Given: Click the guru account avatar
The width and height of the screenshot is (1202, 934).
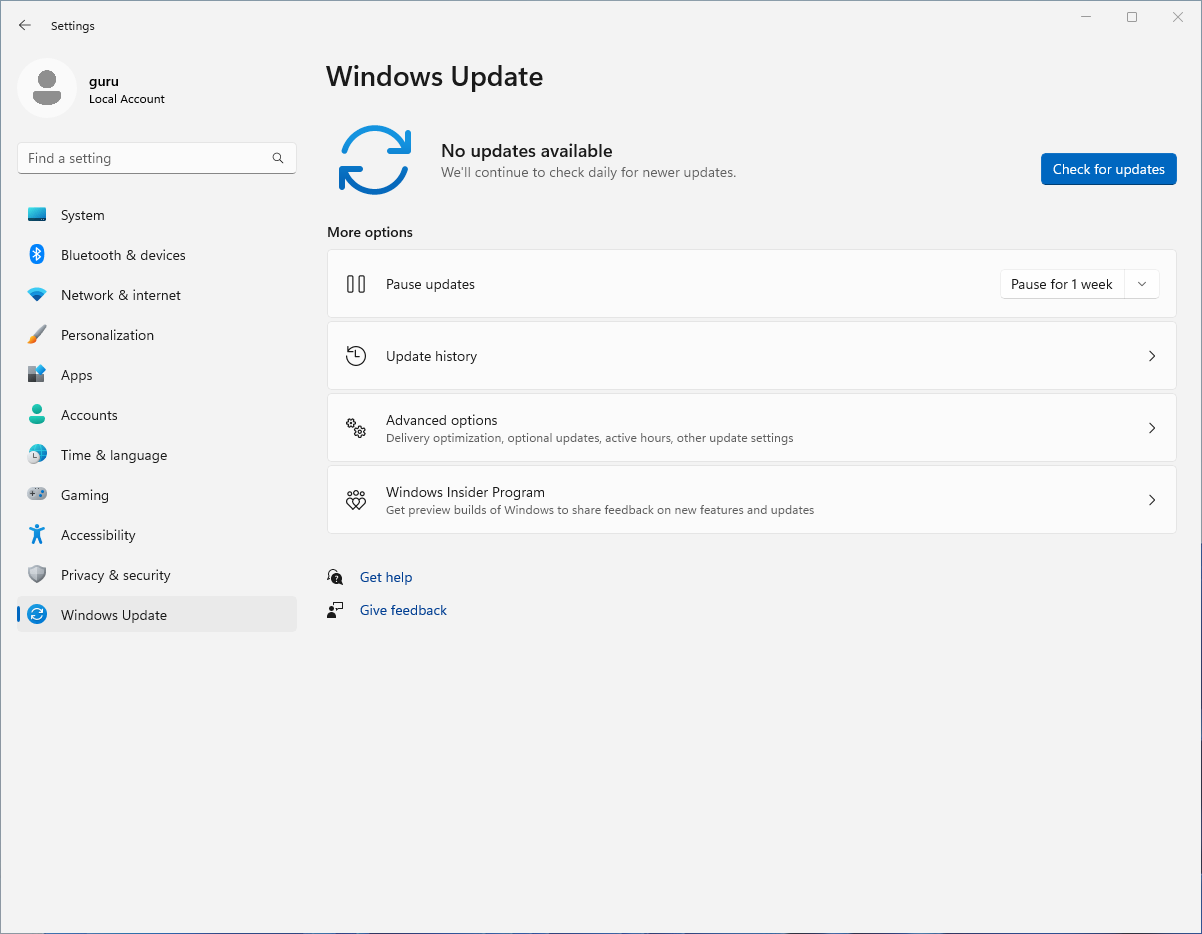Looking at the screenshot, I should (47, 88).
